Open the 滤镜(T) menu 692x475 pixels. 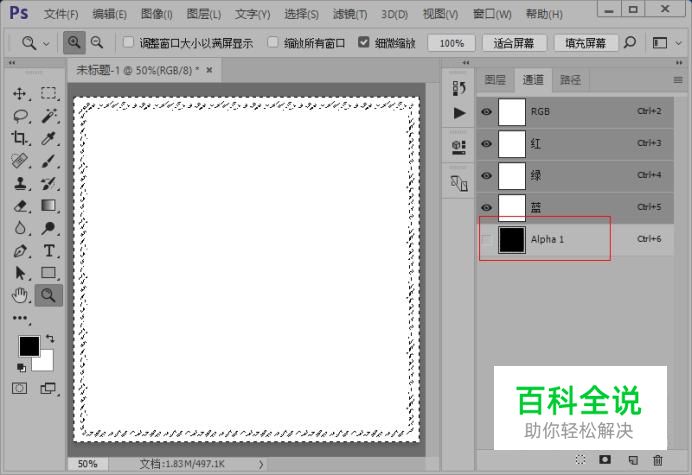350,15
